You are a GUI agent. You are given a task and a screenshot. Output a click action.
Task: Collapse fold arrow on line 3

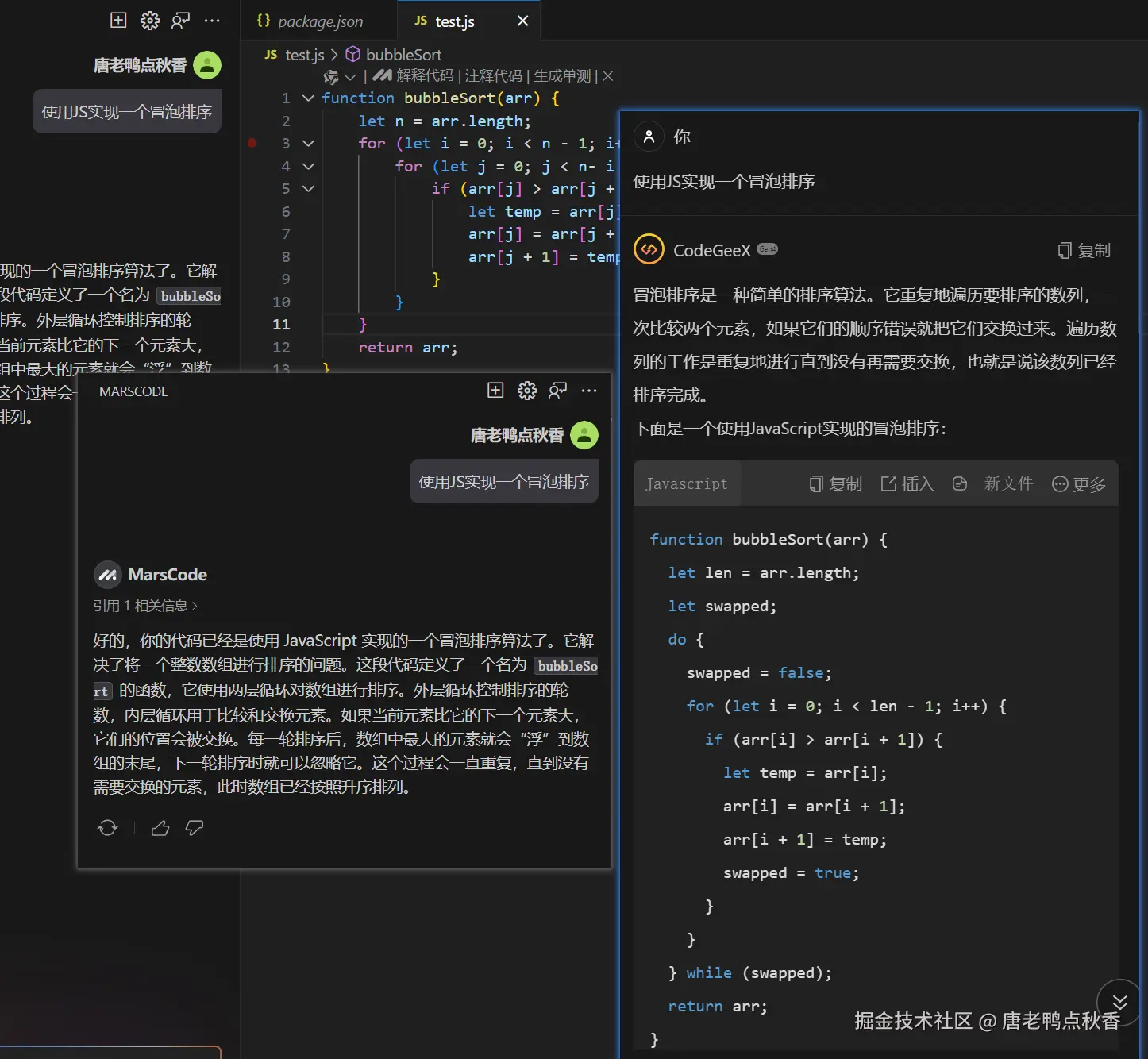pyautogui.click(x=309, y=143)
